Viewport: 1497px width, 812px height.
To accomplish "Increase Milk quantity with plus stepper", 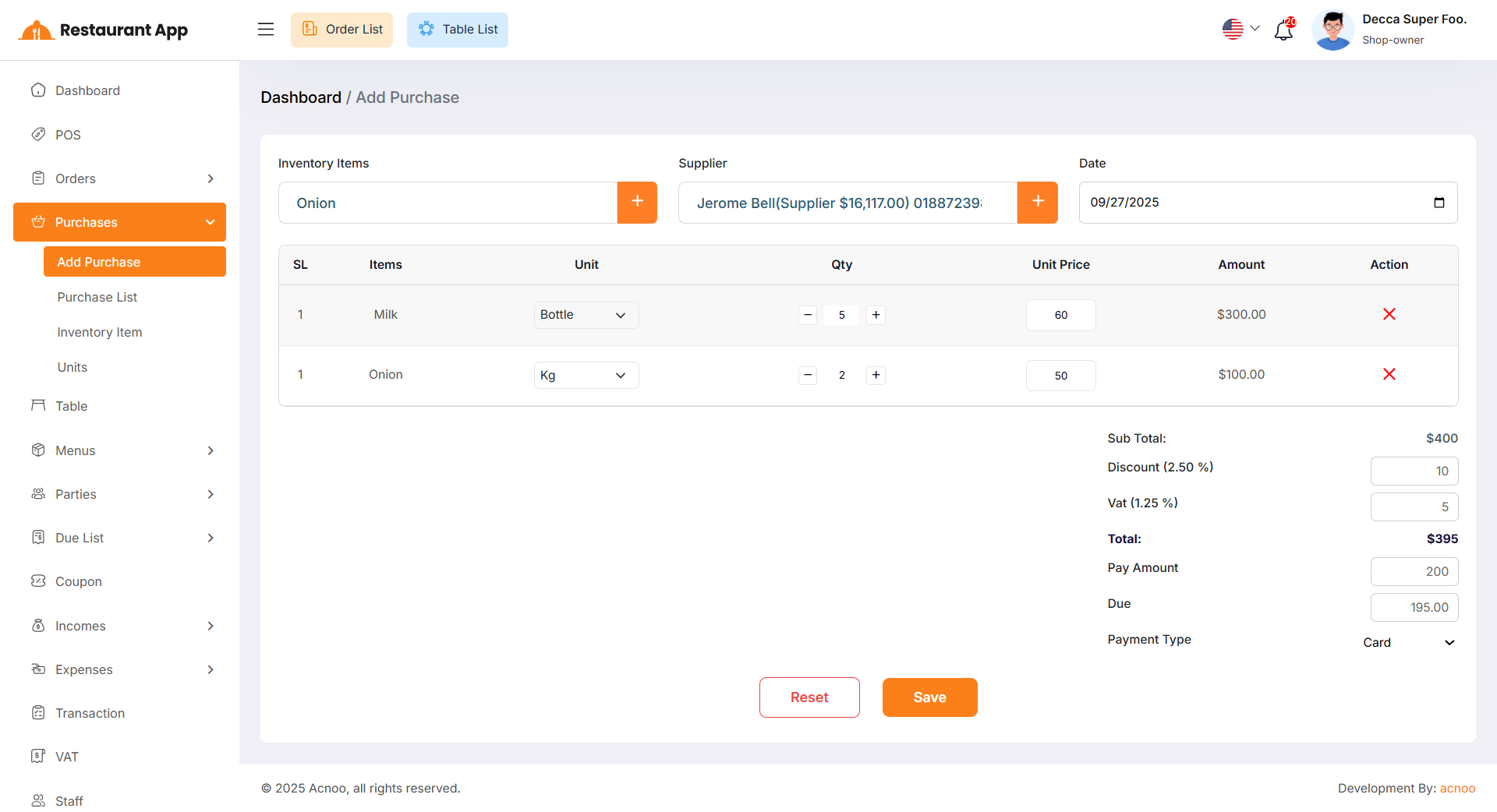I will 876,315.
